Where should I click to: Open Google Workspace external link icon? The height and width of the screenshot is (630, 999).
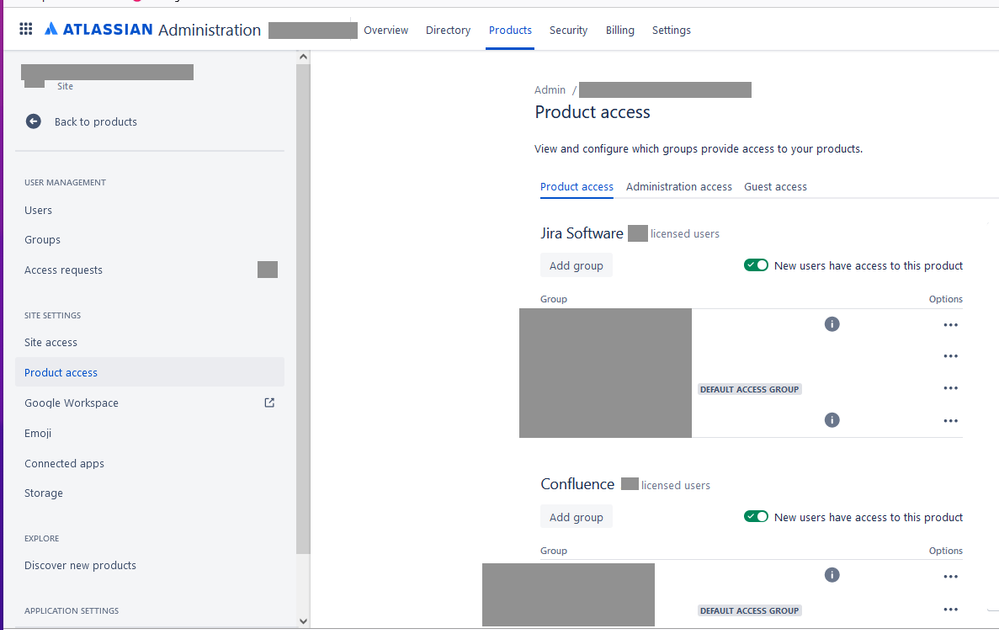tap(270, 403)
